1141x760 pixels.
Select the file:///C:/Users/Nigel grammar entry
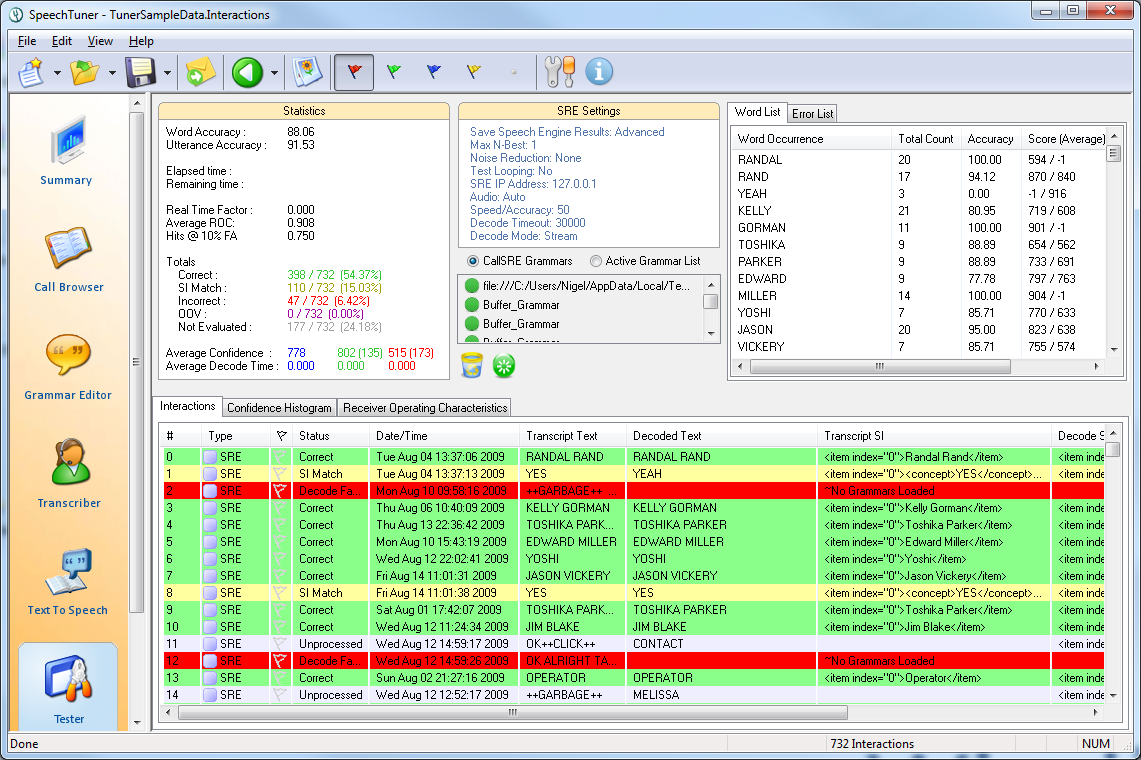click(580, 285)
